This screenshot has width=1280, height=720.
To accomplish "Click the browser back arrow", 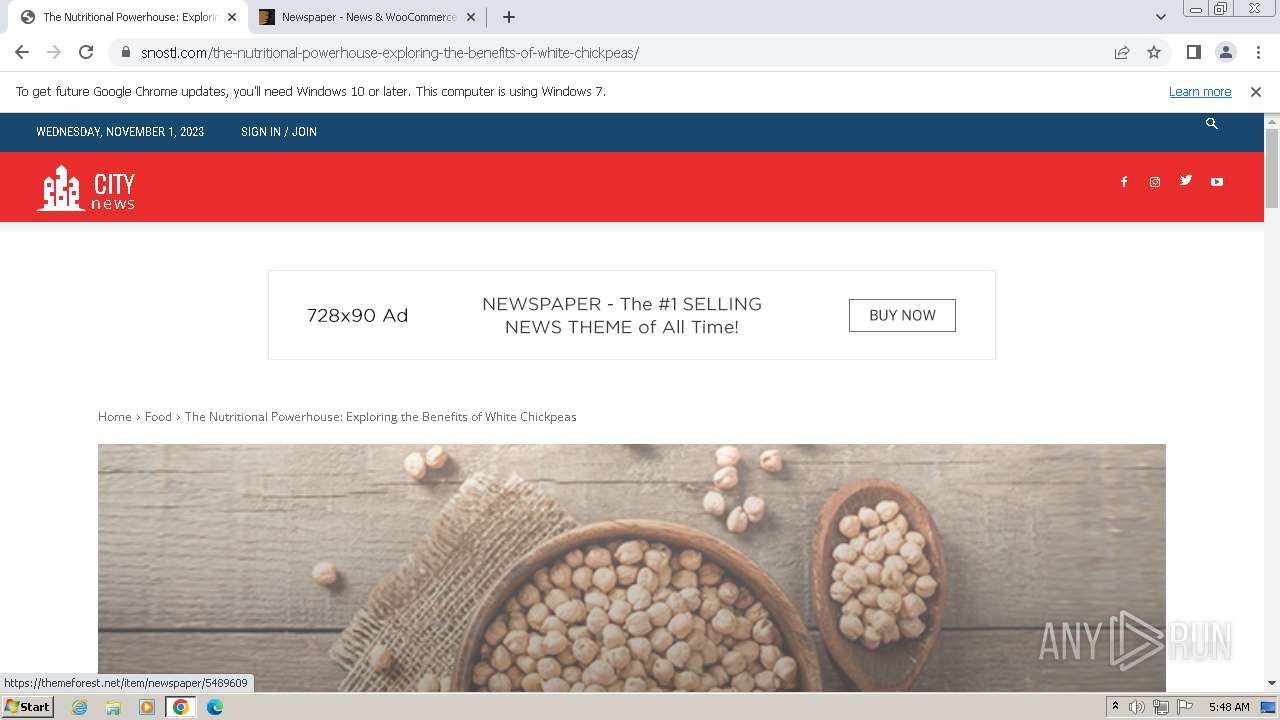I will pos(22,52).
